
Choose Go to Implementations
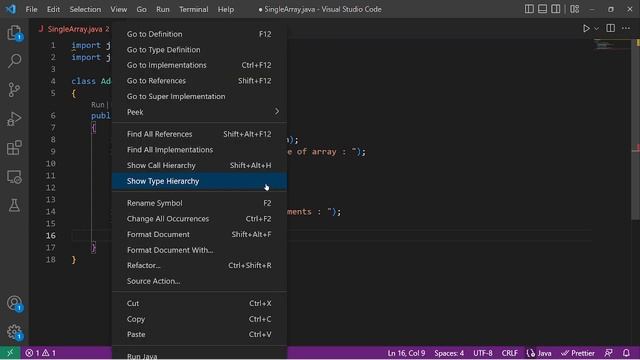[199, 65]
